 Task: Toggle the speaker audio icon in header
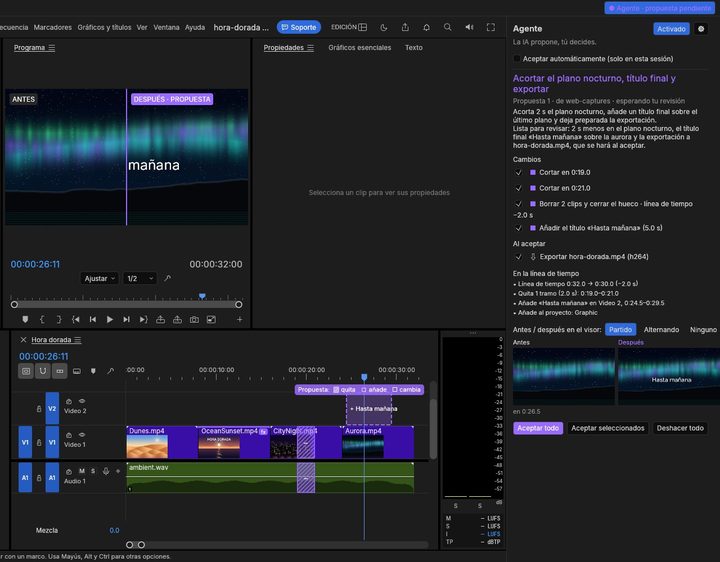coord(469,27)
